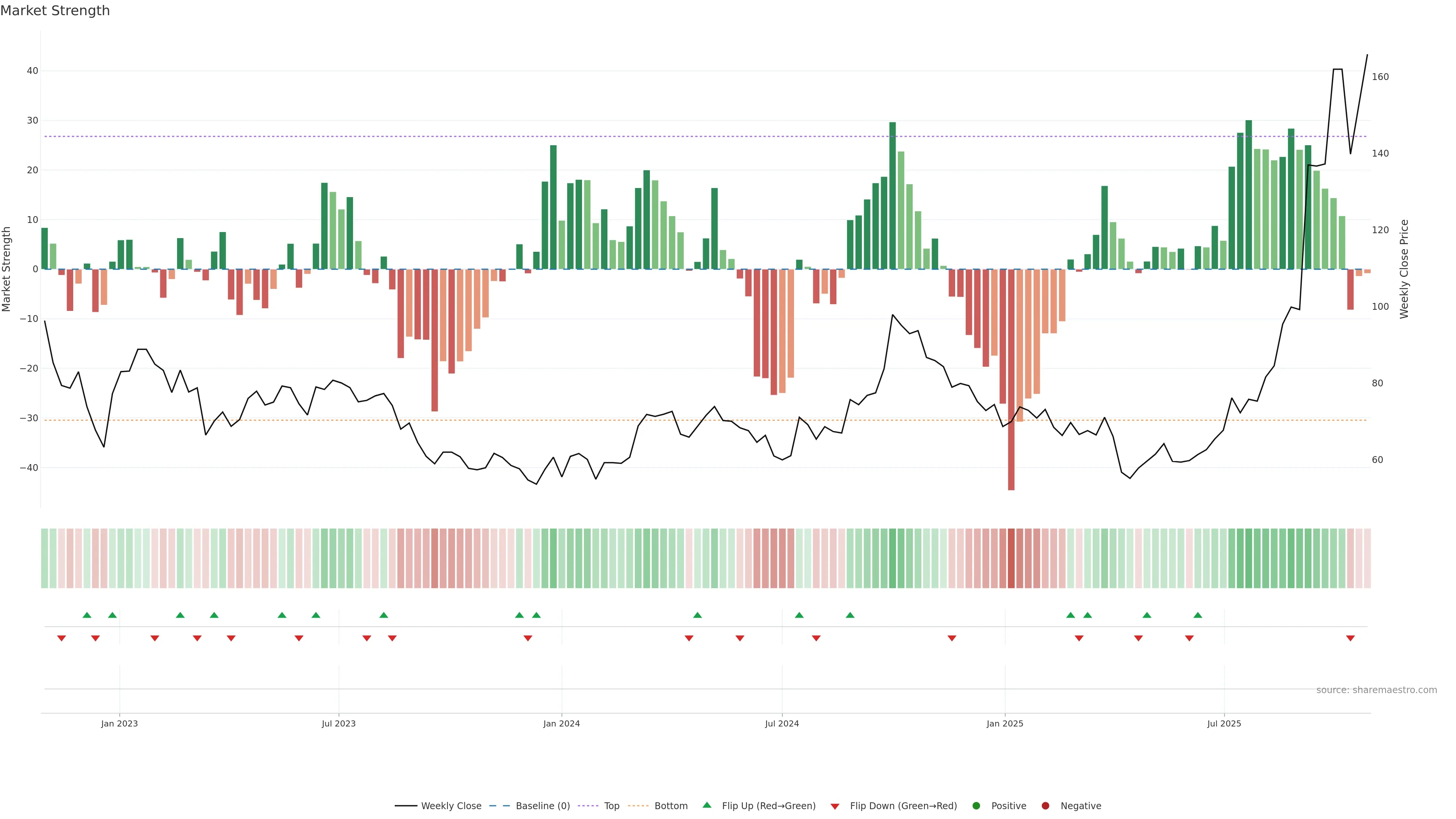
Task: Click the Negative red circle legend icon
Action: click(1045, 806)
